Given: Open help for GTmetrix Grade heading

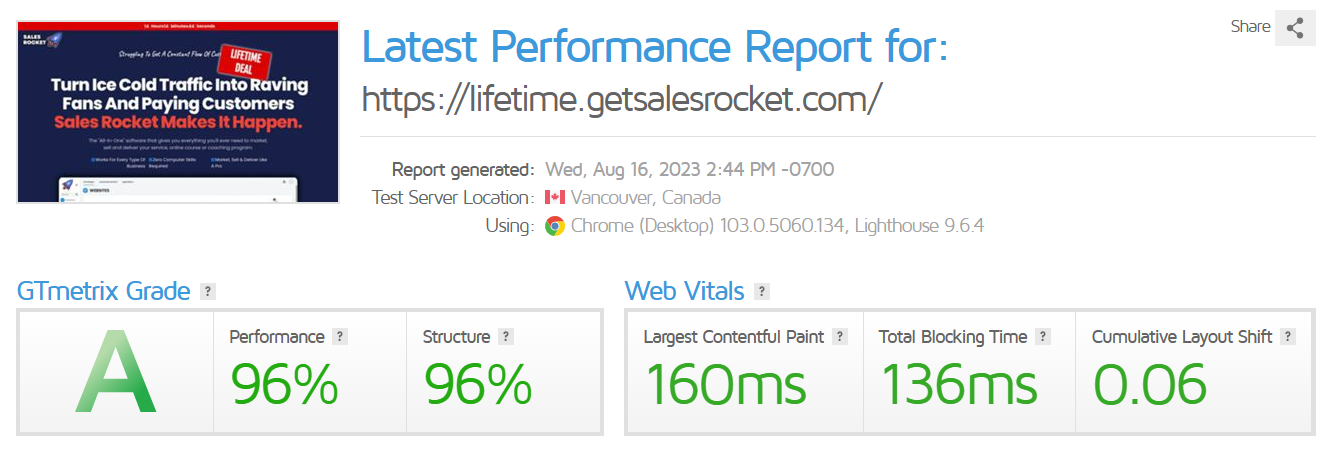Looking at the screenshot, I should (208, 292).
